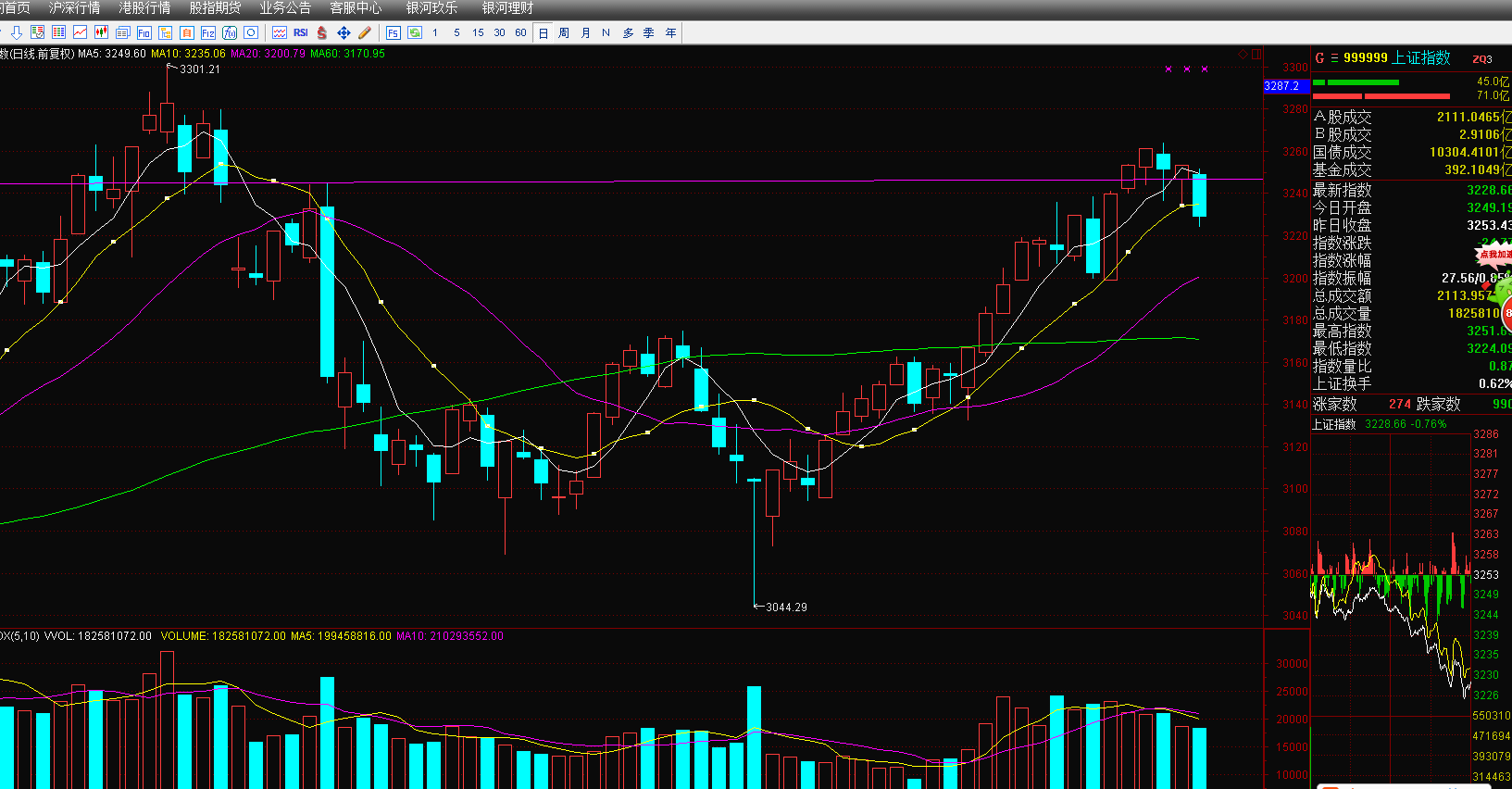
Task: Open the green three-line list icon
Action: pyautogui.click(x=1334, y=57)
